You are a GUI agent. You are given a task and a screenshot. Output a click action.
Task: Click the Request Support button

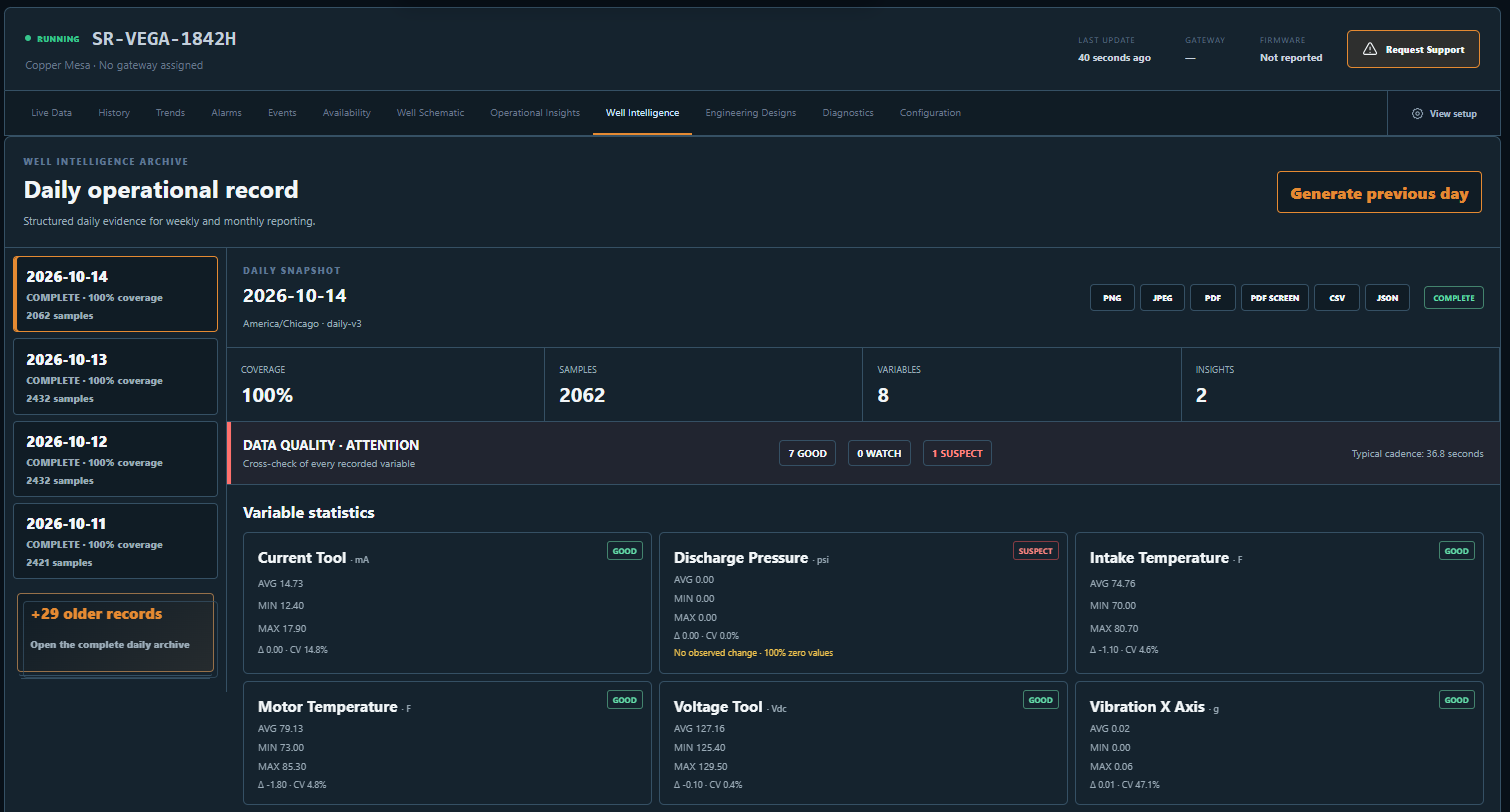[x=1413, y=49]
